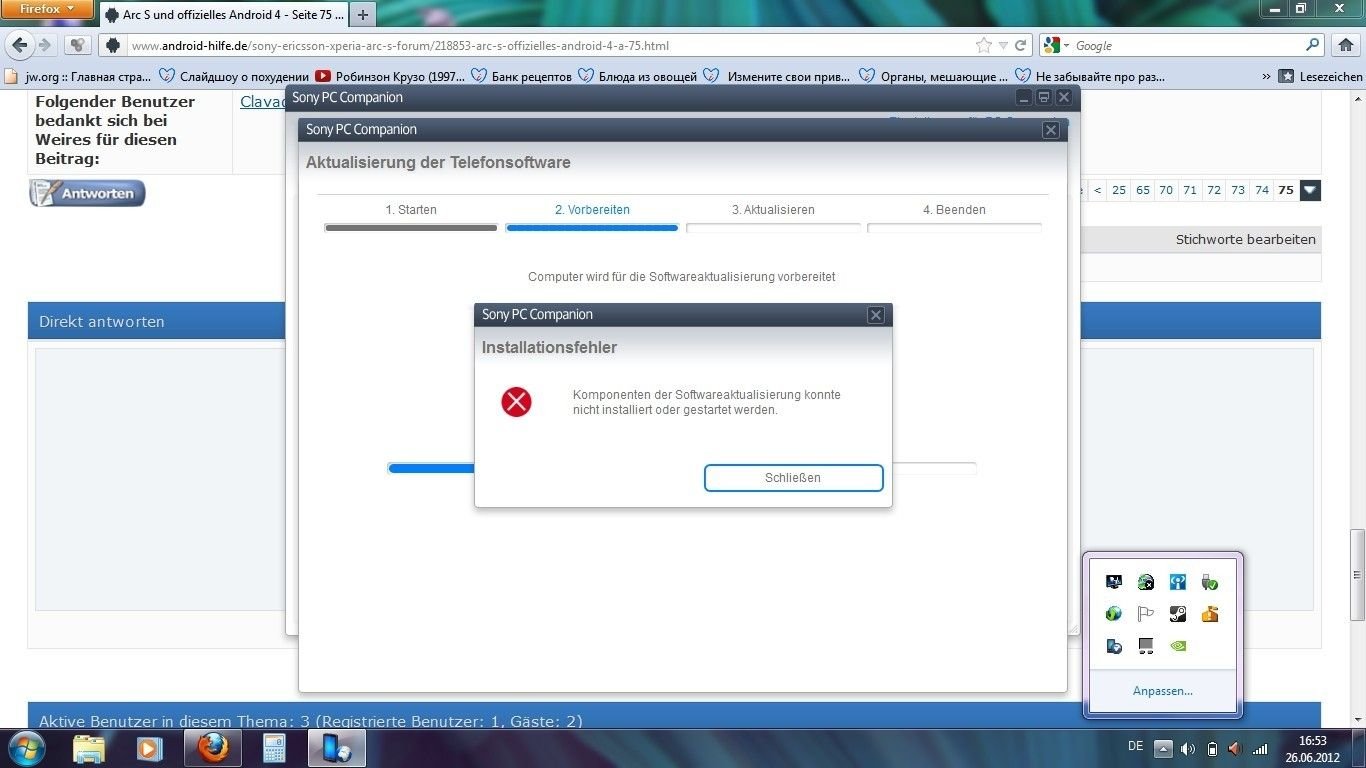Click the speaker volume tray icon
Image resolution: width=1366 pixels, height=768 pixels.
(x=1188, y=748)
